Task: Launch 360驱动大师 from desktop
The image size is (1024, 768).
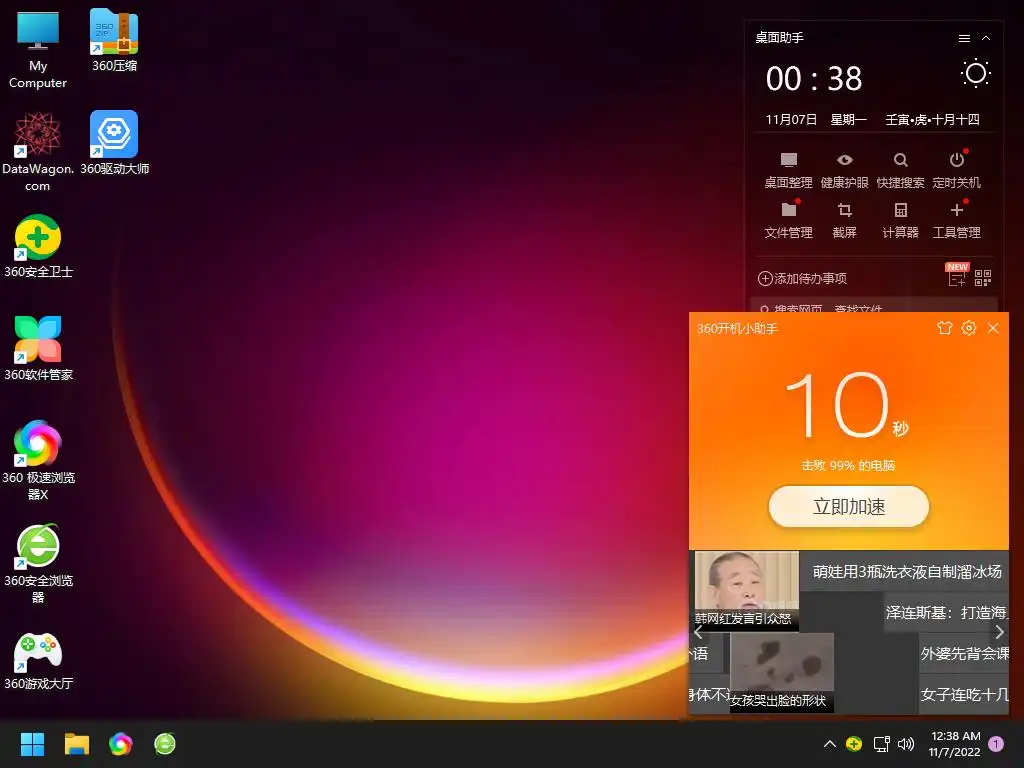Action: (114, 143)
